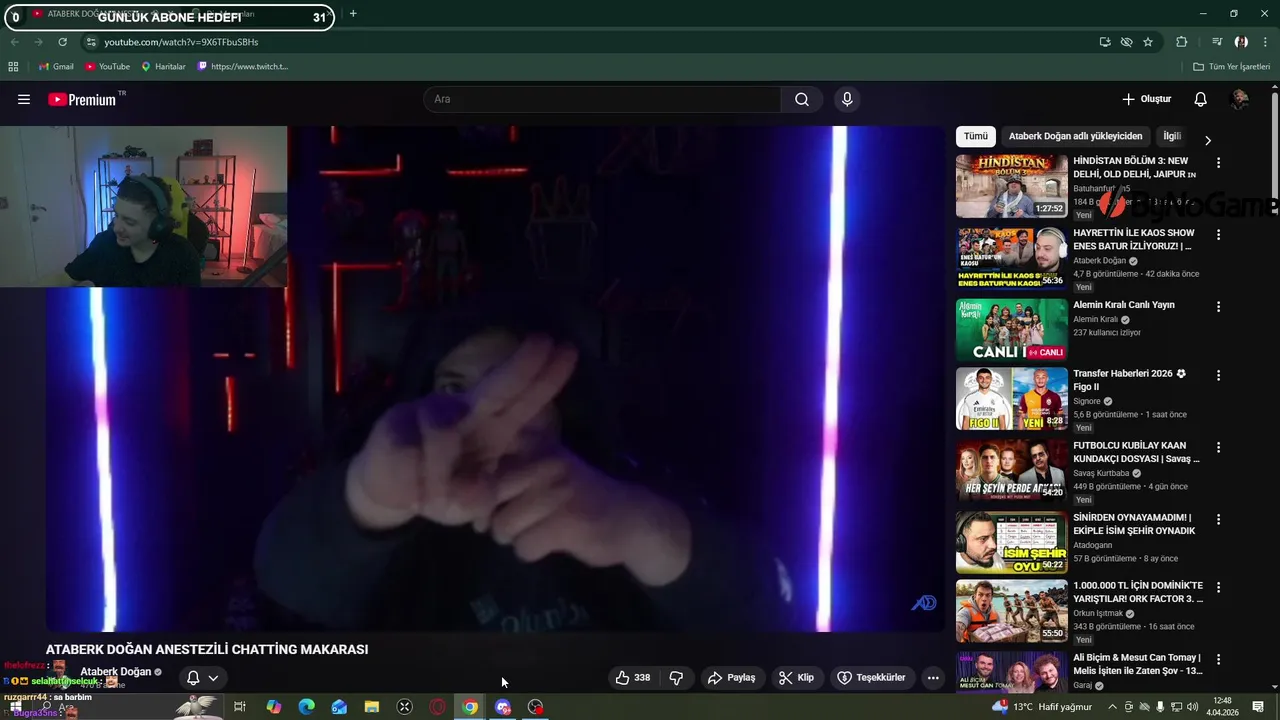Send thanks via Teşekkürler button

[871, 677]
